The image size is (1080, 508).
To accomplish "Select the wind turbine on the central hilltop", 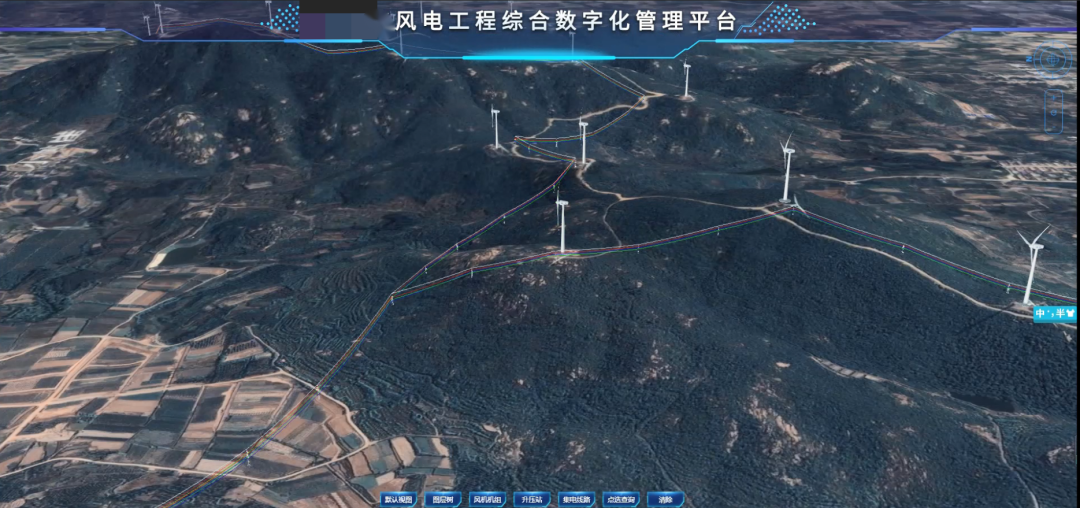I will (x=562, y=225).
